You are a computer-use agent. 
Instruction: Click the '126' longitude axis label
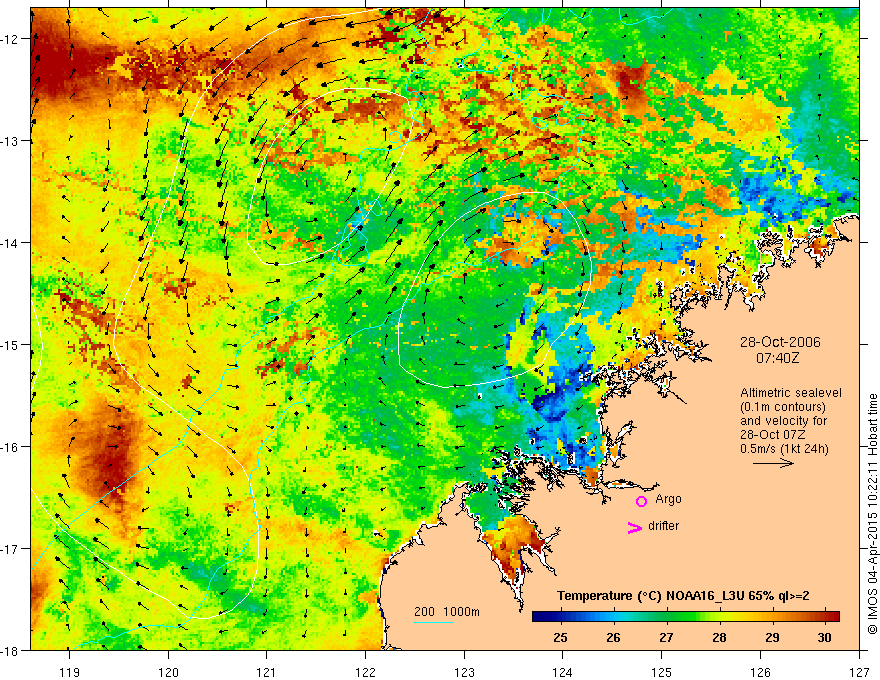point(760,672)
